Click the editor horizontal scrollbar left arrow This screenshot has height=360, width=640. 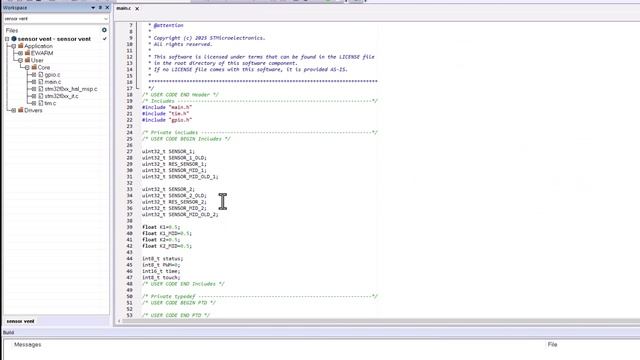click(x=119, y=321)
